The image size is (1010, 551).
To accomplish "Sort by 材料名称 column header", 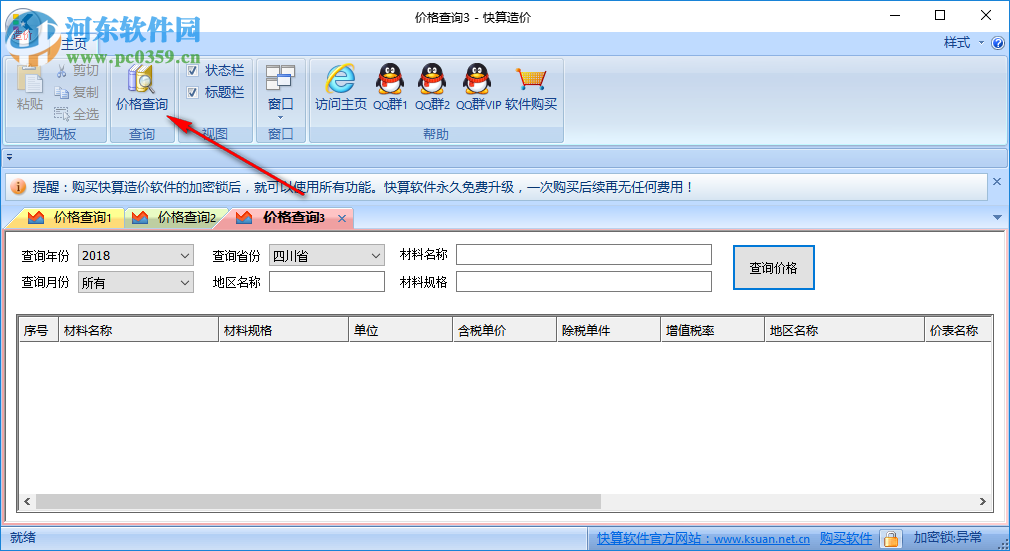I will [x=138, y=330].
